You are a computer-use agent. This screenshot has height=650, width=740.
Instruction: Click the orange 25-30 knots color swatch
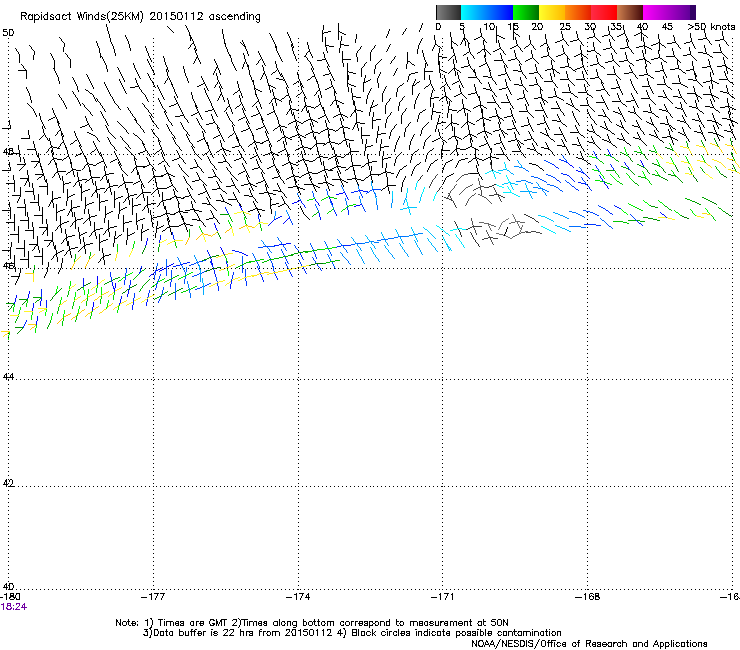pos(578,12)
